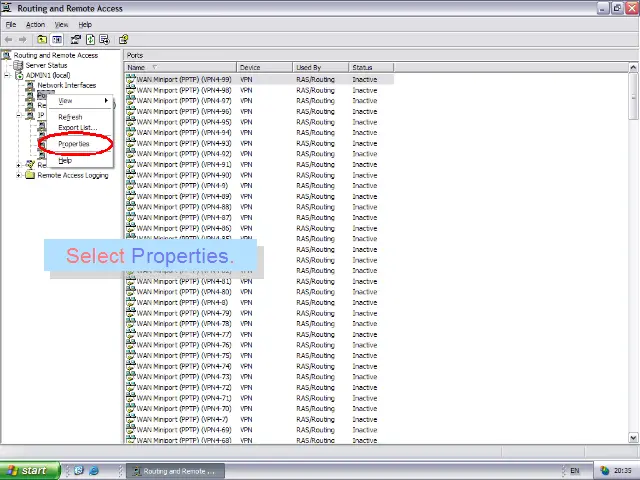The height and width of the screenshot is (480, 640).
Task: Open the Action menu
Action: point(35,24)
